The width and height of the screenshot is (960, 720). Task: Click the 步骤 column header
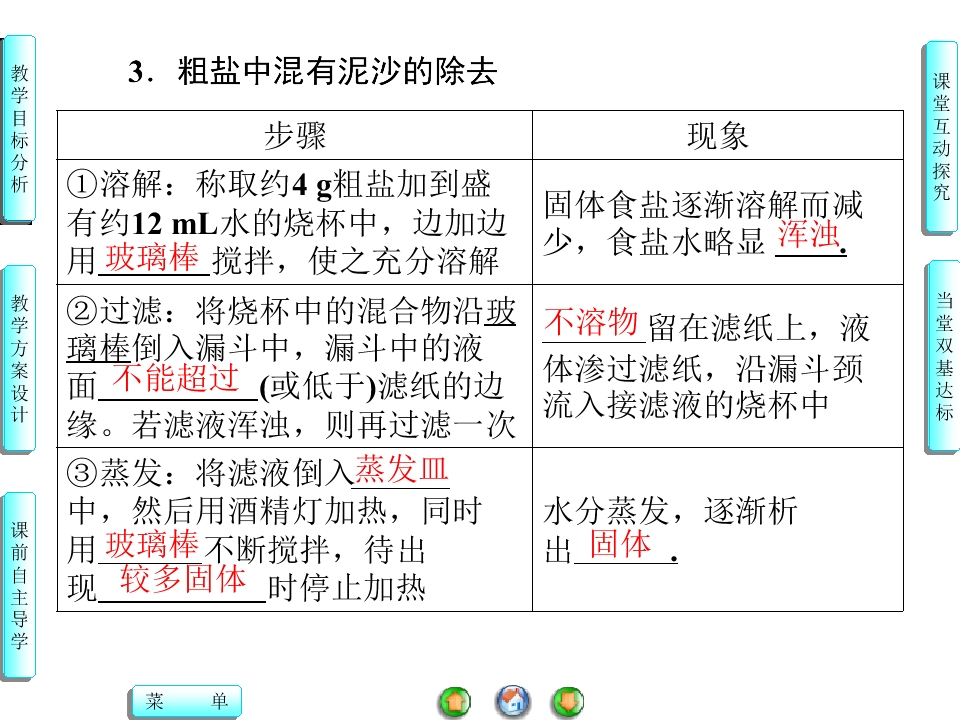tap(294, 135)
